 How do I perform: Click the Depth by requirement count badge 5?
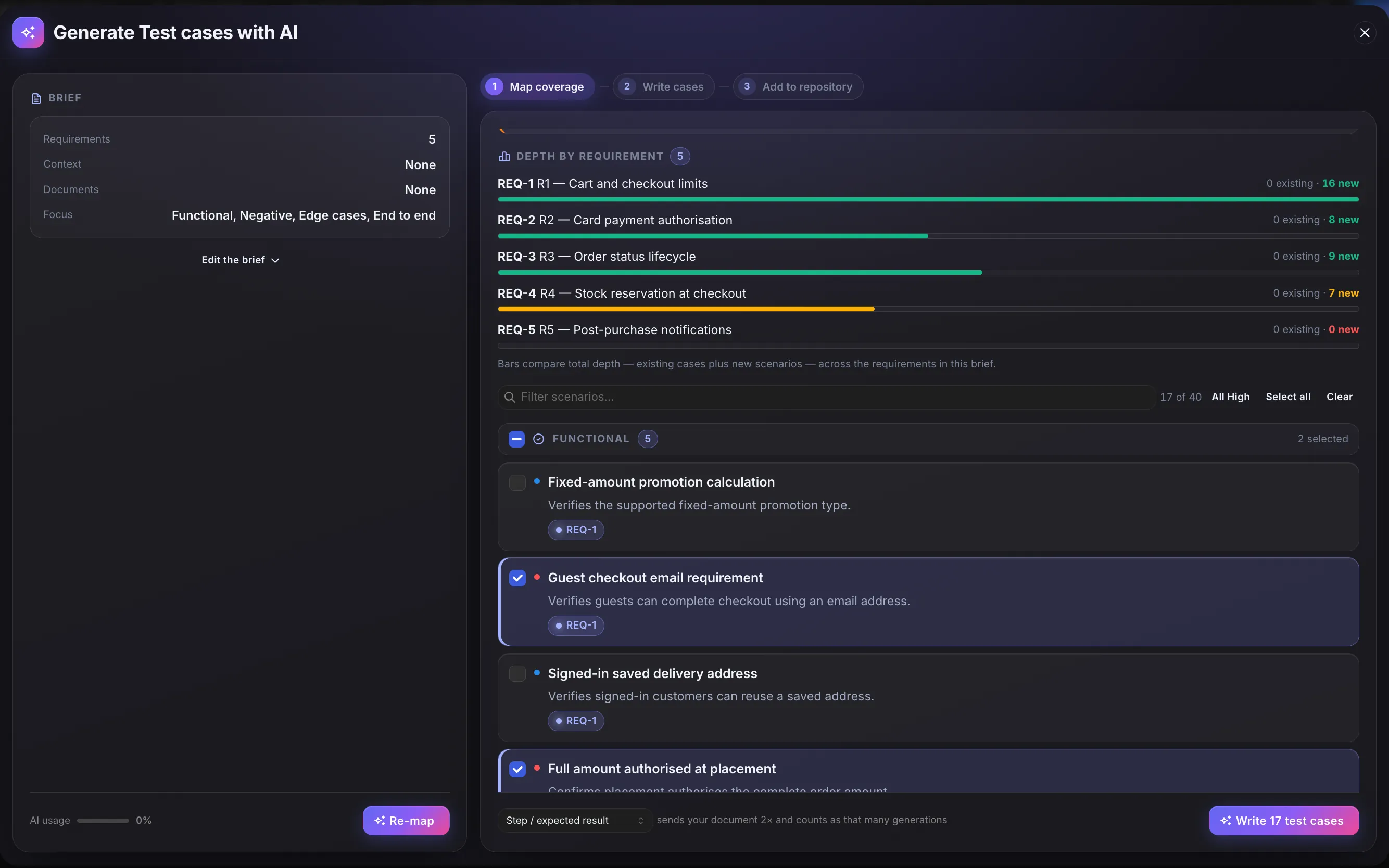click(x=680, y=156)
